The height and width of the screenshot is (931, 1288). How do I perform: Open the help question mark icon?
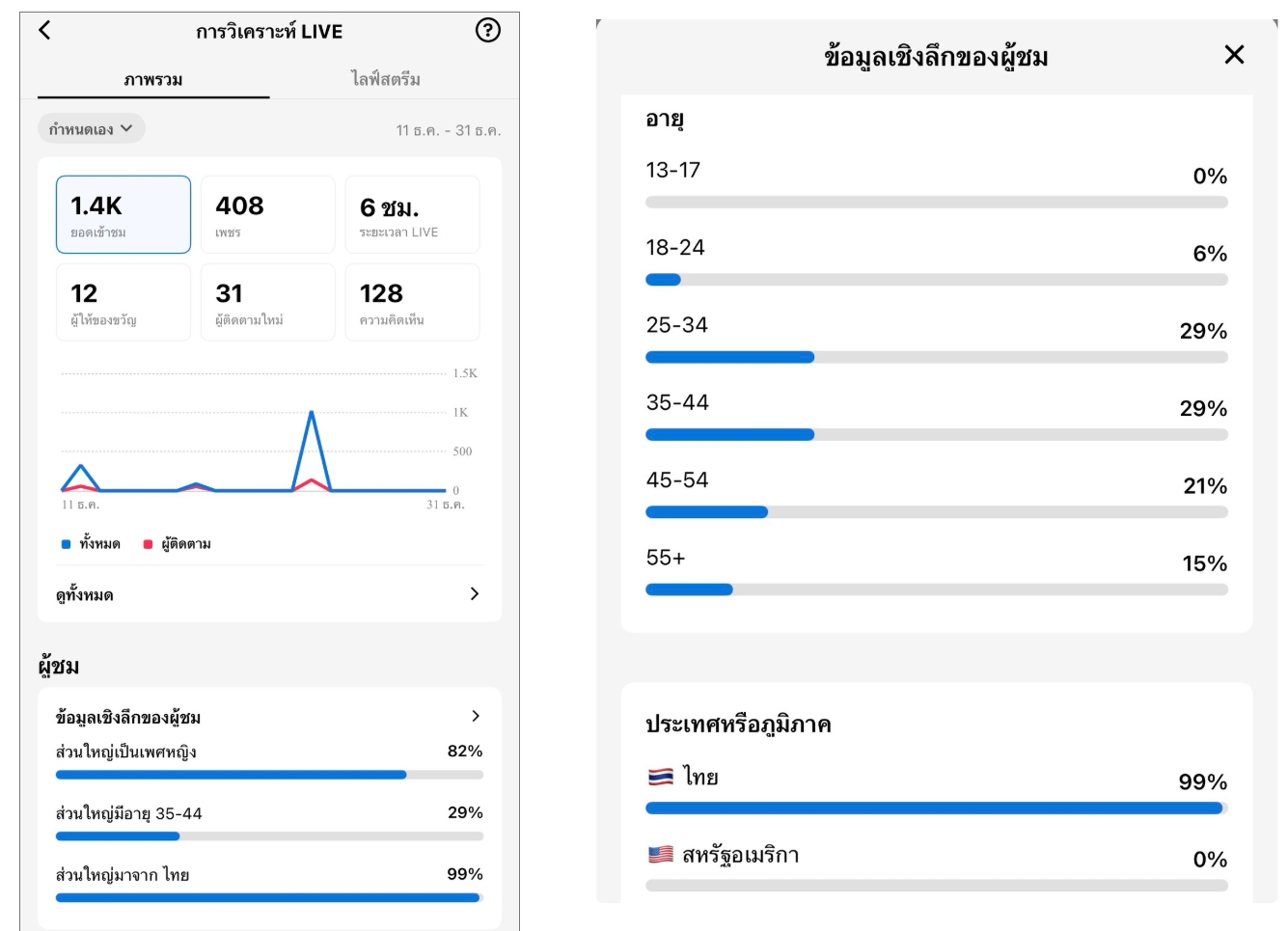tap(488, 30)
